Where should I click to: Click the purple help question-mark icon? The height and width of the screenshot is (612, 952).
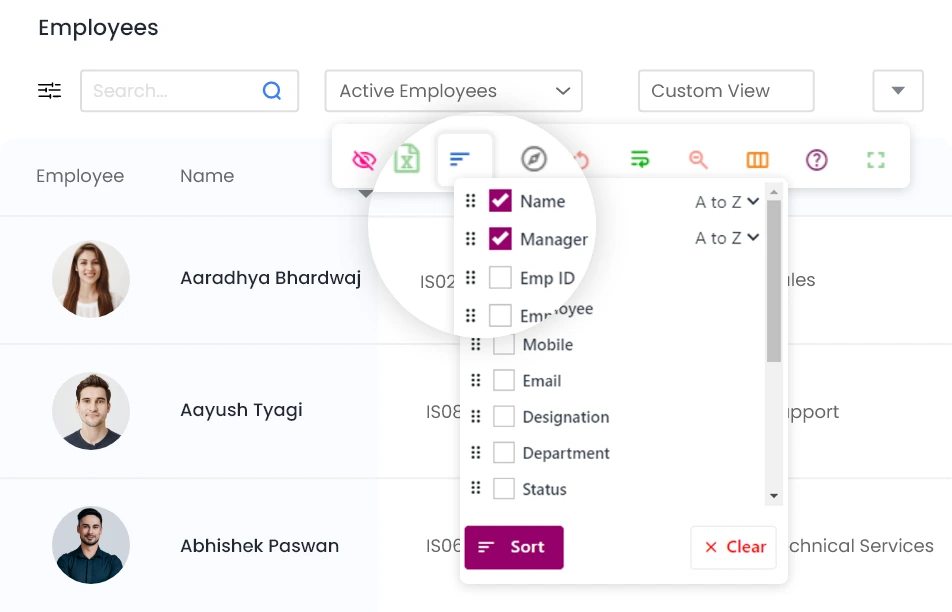(817, 160)
